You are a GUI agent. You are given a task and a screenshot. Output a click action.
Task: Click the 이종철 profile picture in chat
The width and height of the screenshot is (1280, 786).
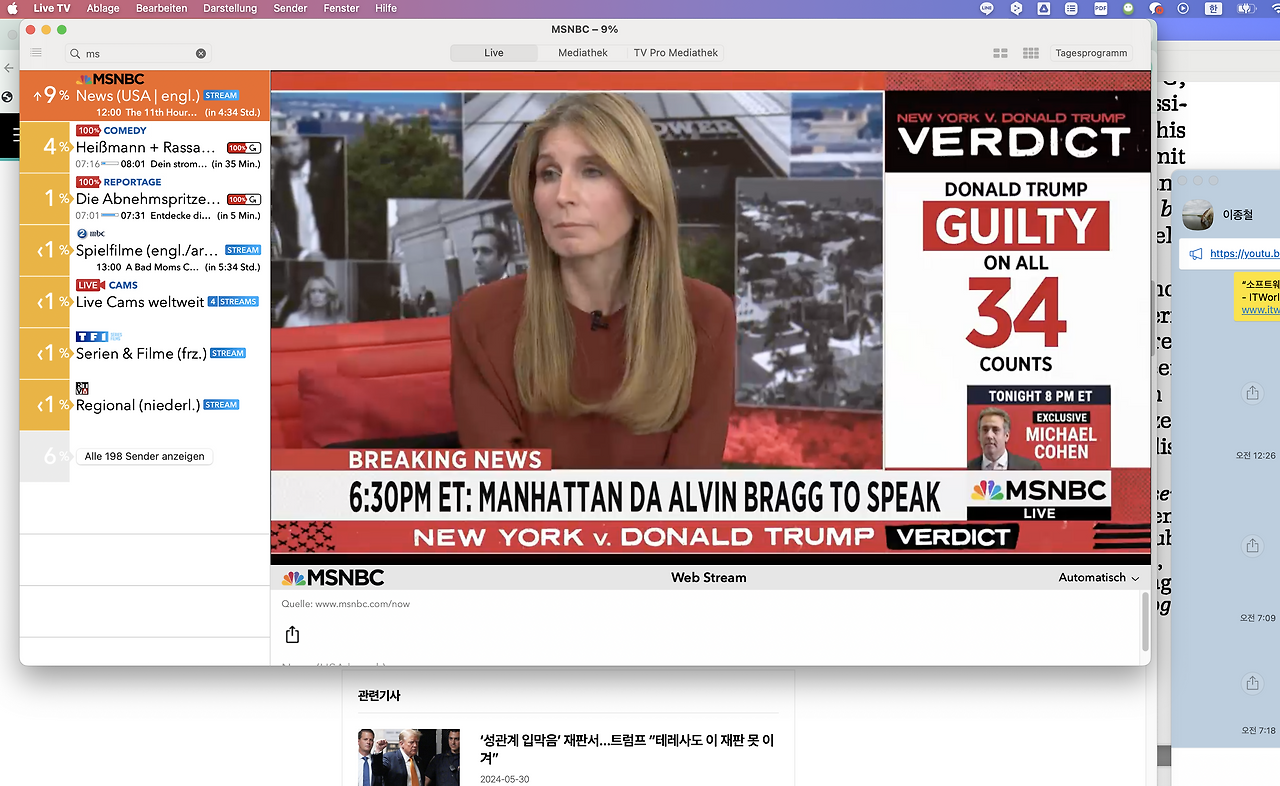tap(1198, 214)
